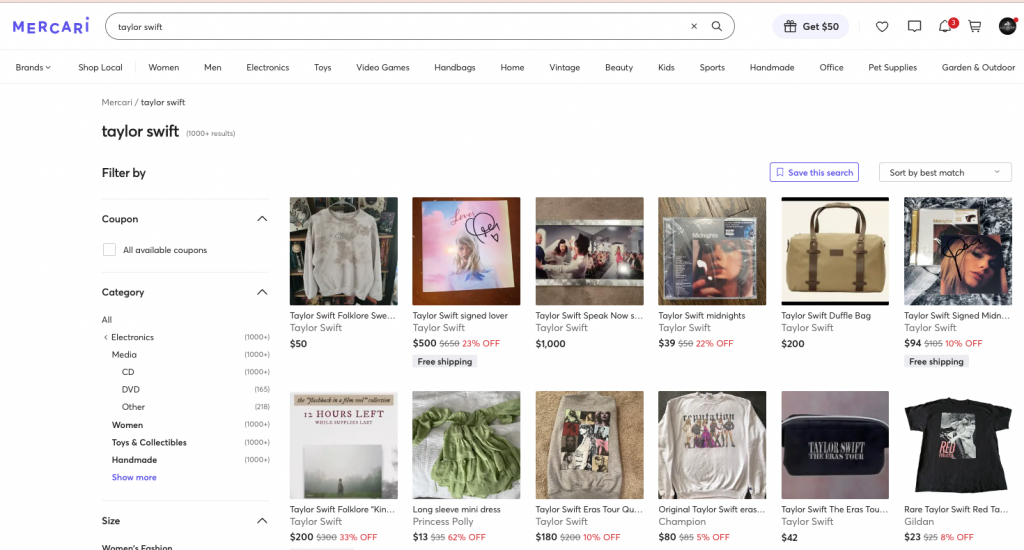Clear the search text with the X icon
1024x550 pixels.
click(694, 26)
